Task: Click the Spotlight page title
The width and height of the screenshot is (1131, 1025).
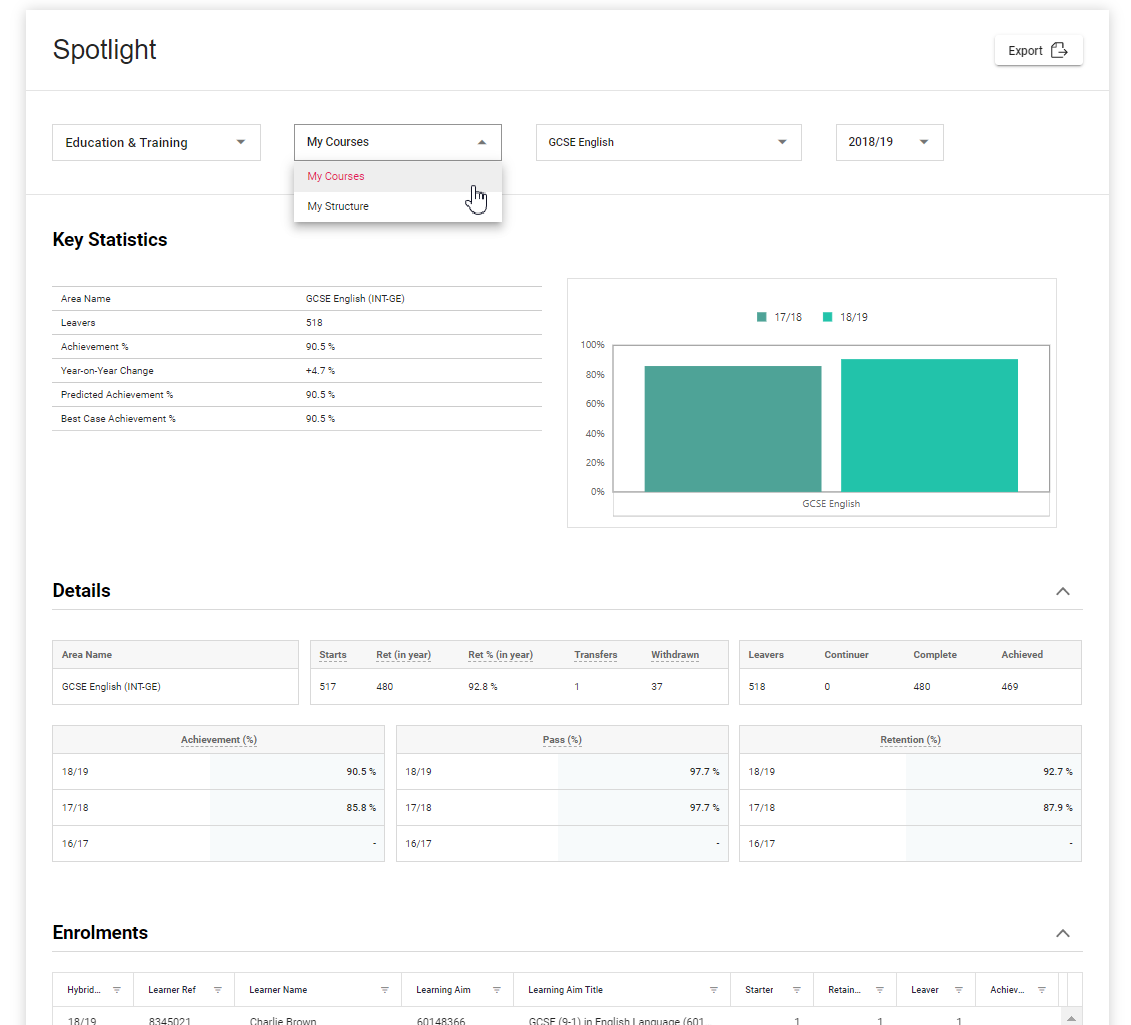Action: click(x=105, y=50)
